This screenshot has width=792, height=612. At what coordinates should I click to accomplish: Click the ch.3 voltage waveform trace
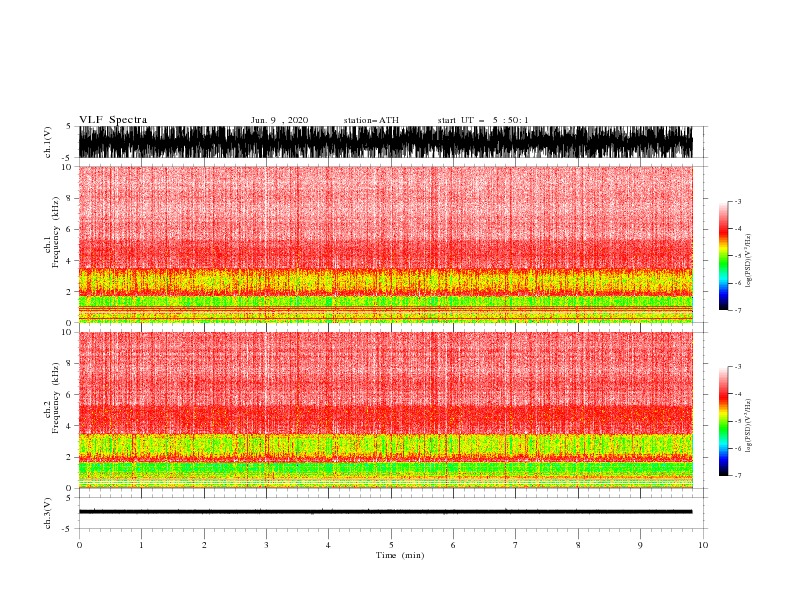point(385,512)
